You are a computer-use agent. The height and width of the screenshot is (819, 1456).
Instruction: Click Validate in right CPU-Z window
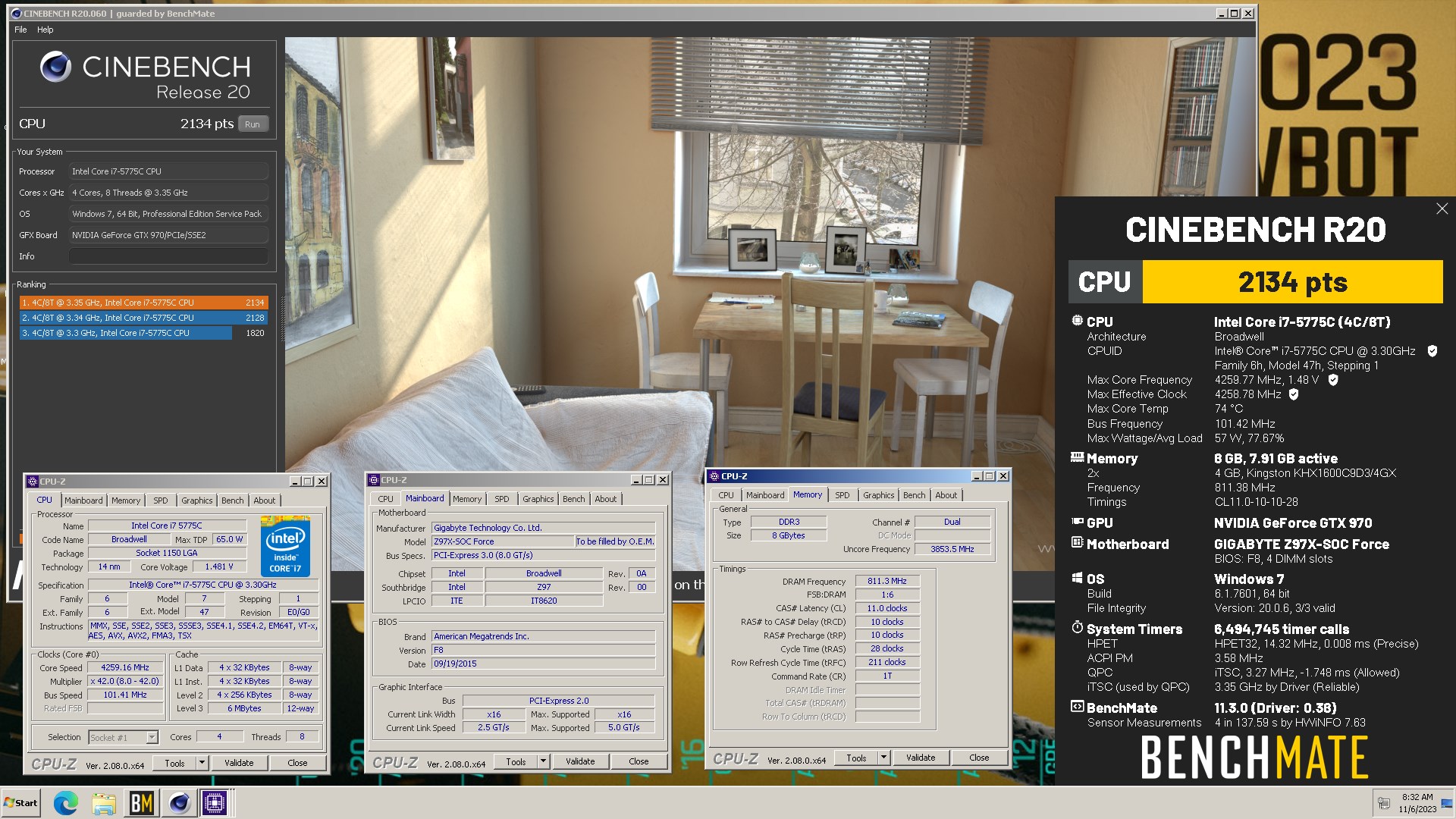(921, 758)
